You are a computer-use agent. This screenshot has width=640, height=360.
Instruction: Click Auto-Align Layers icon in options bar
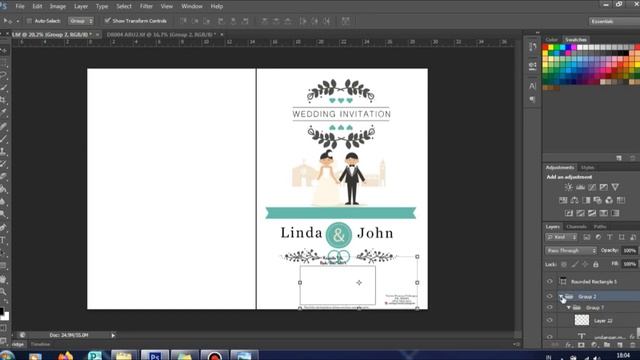click(346, 21)
